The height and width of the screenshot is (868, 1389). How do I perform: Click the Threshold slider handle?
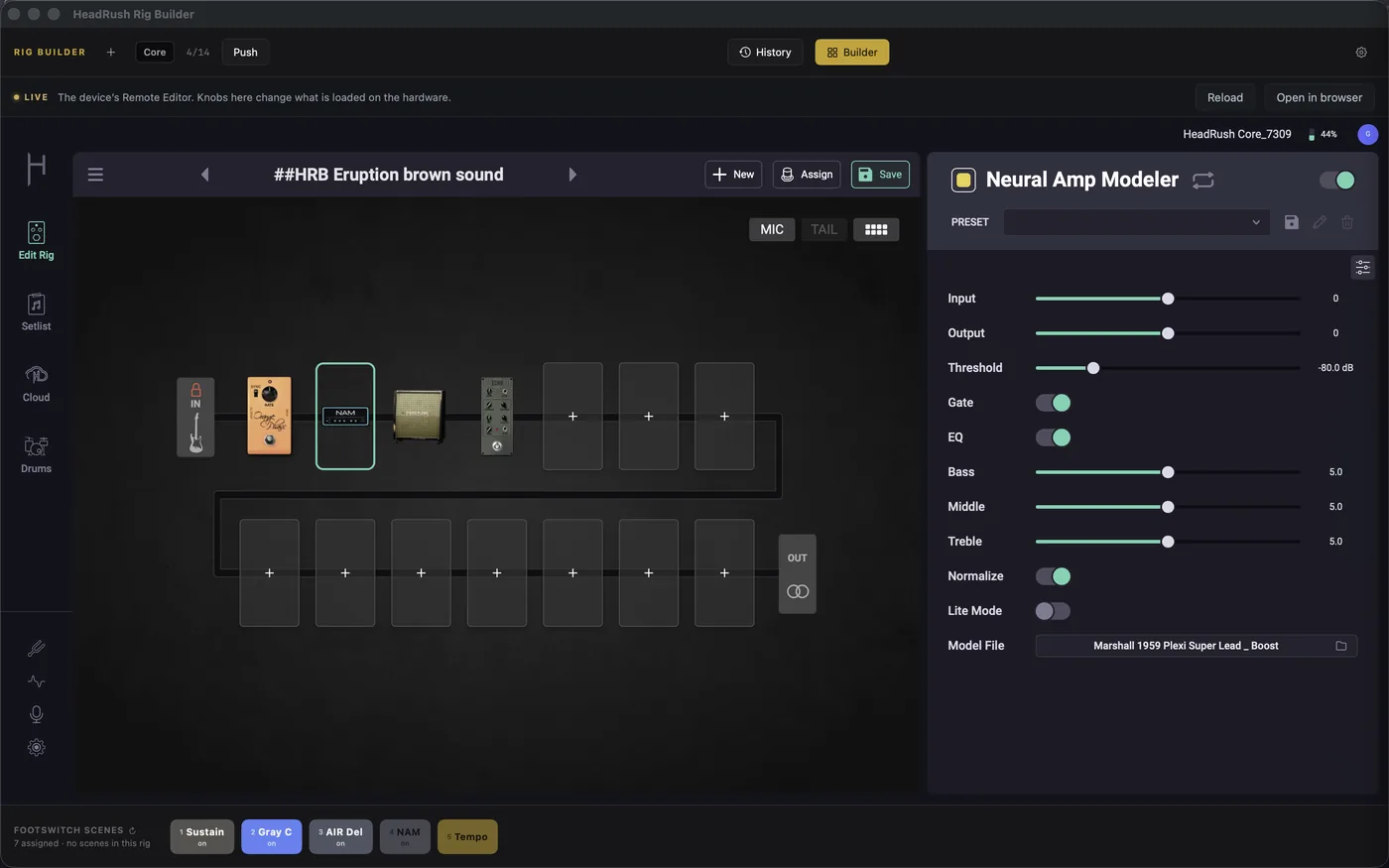(x=1093, y=368)
